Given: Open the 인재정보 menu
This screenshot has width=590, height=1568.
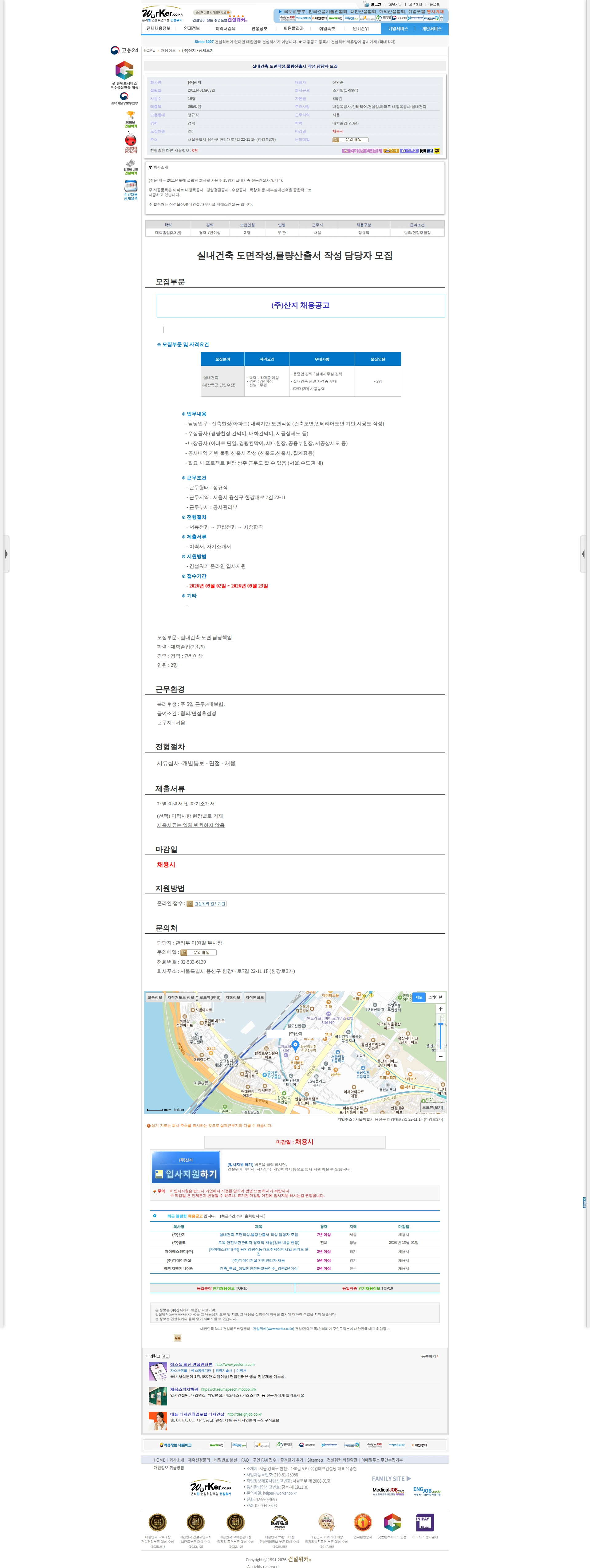Looking at the screenshot, I should [192, 29].
